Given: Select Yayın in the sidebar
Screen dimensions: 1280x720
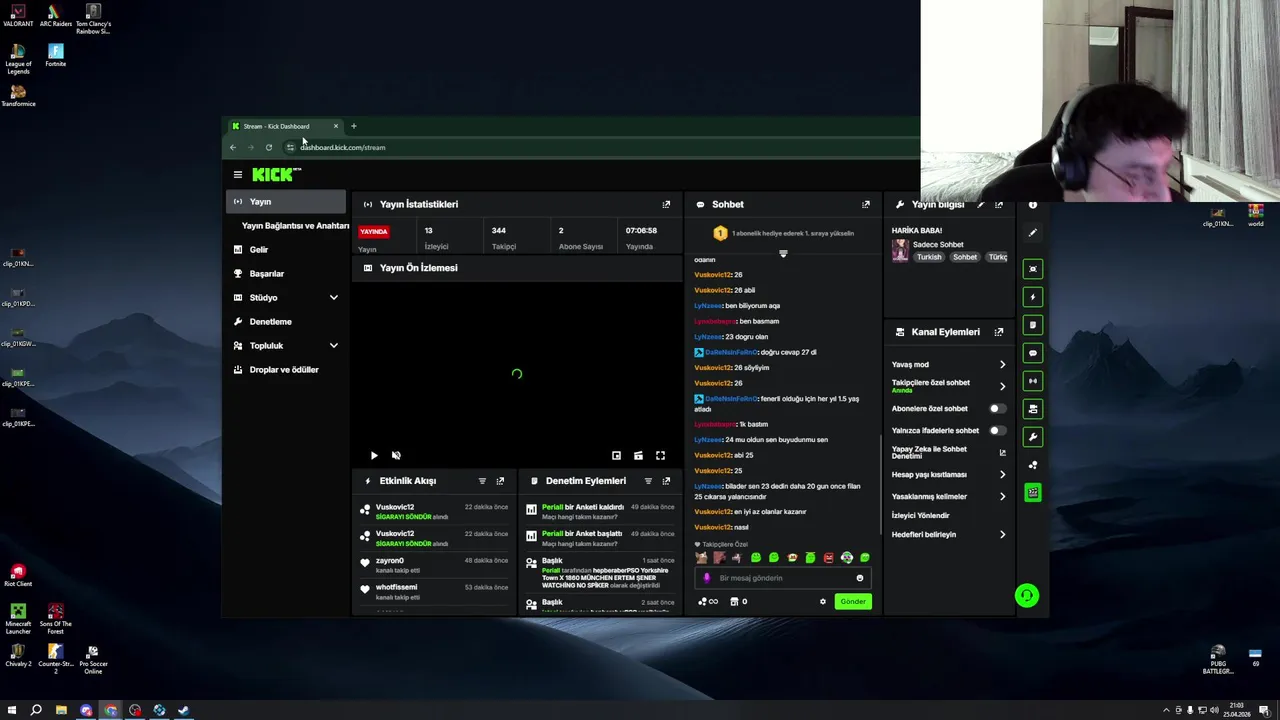Looking at the screenshot, I should point(288,202).
